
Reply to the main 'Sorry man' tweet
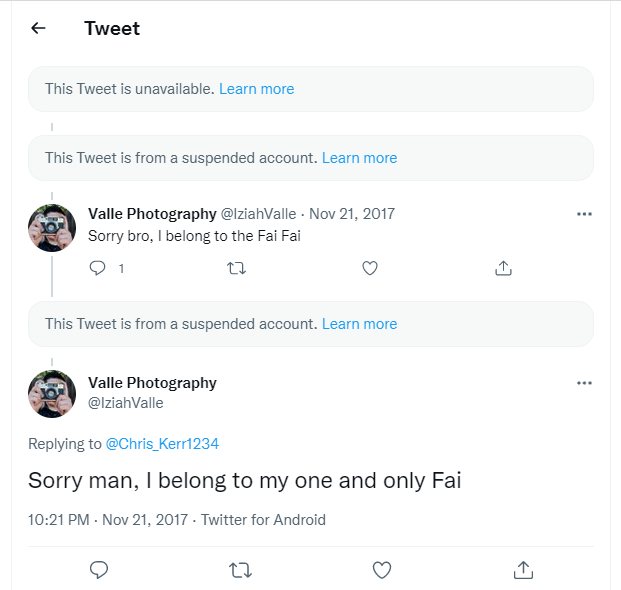99,570
